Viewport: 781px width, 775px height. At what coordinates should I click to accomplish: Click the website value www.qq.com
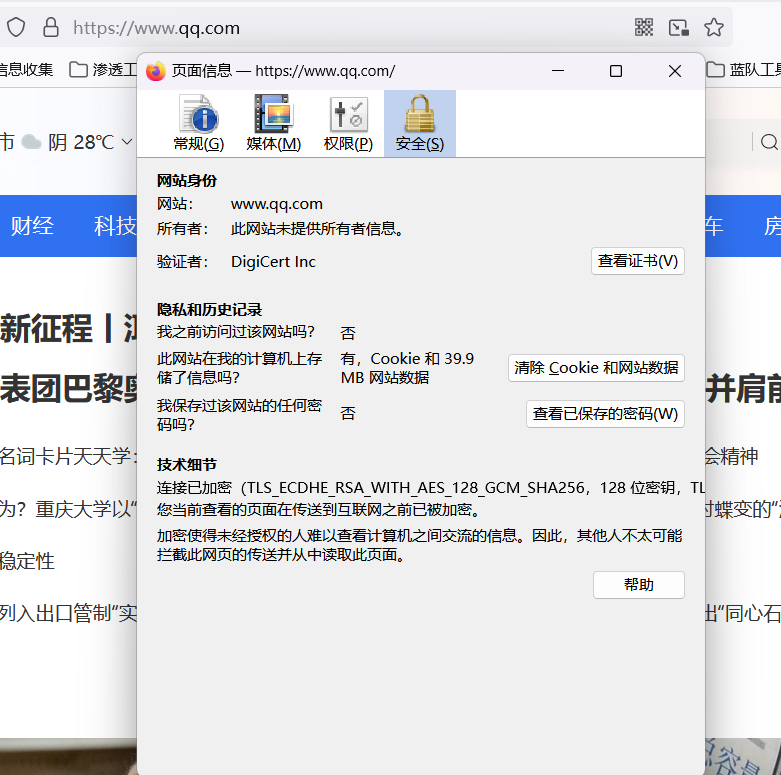pos(277,204)
